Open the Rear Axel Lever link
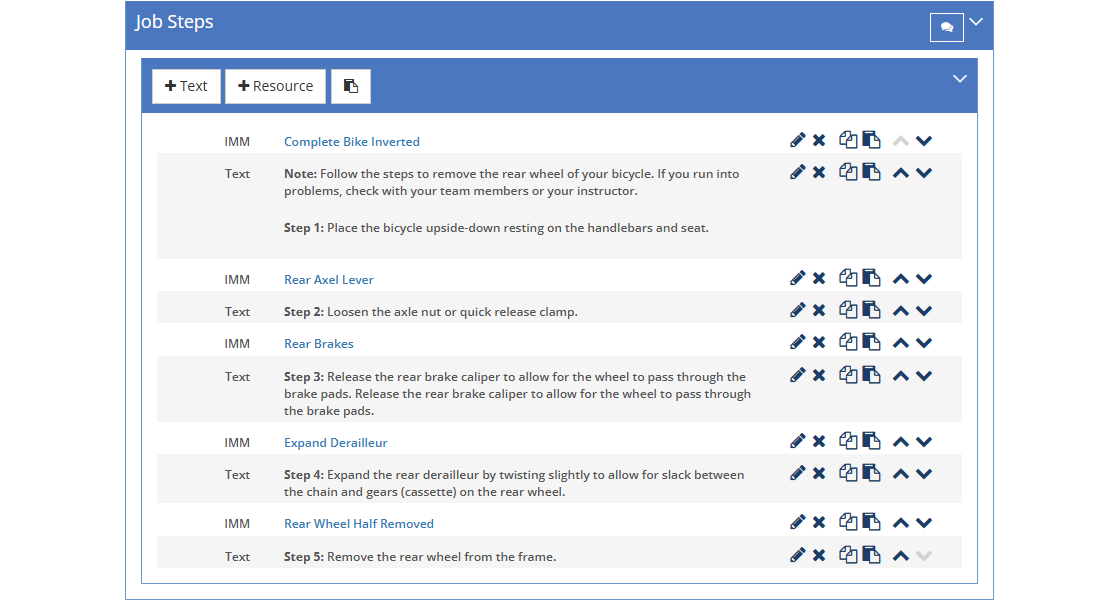Screen dimensions: 1120x601 (329, 279)
